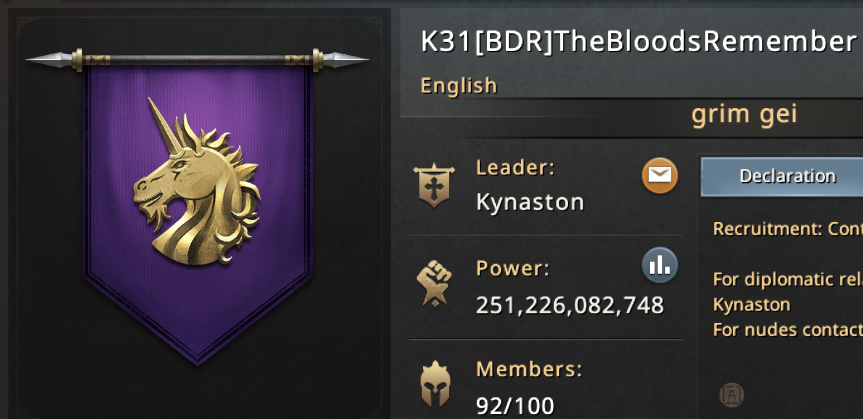Click the fist power icon
Viewport: 863px width, 419px height.
click(x=434, y=283)
